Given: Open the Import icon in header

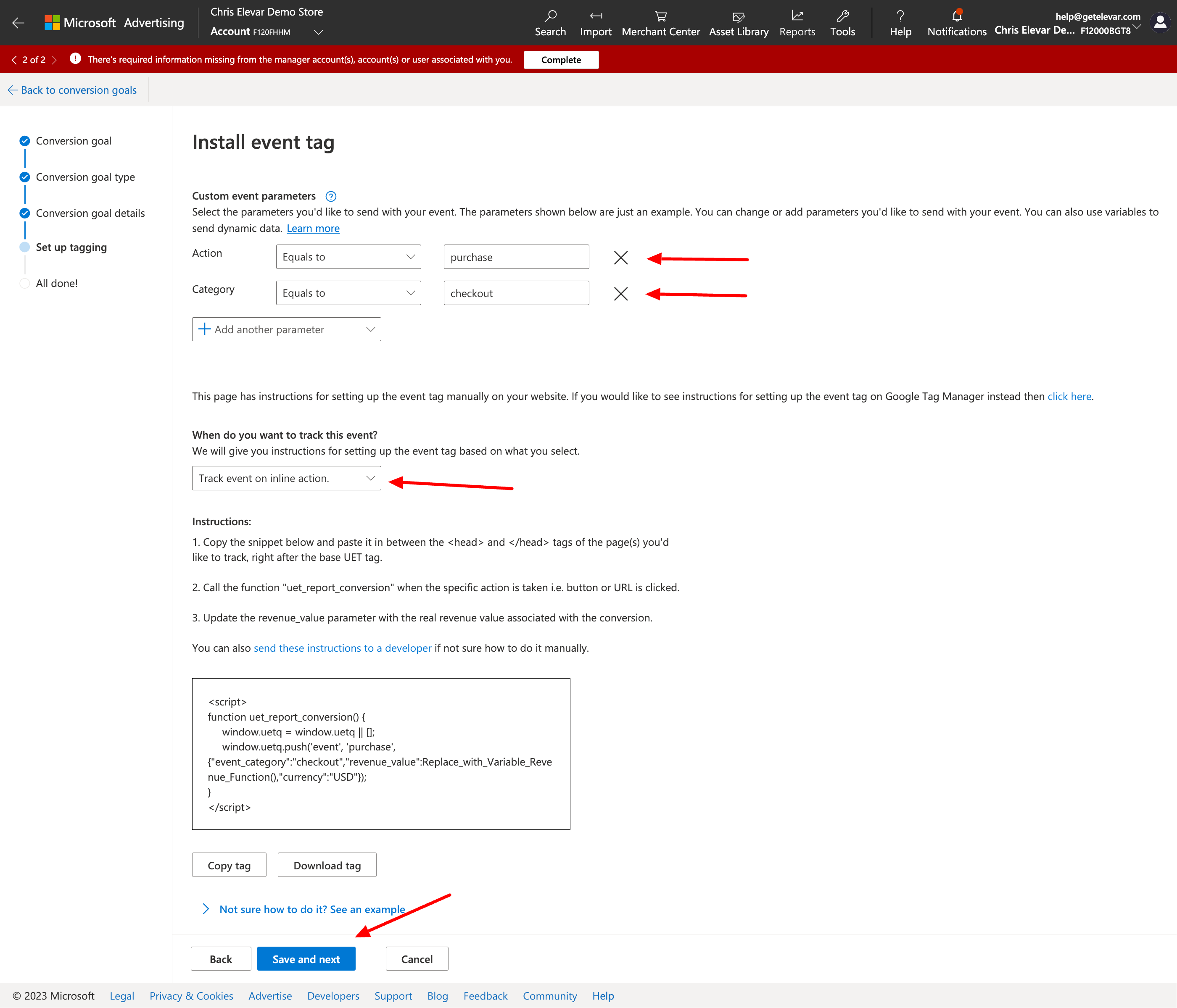Looking at the screenshot, I should [595, 16].
